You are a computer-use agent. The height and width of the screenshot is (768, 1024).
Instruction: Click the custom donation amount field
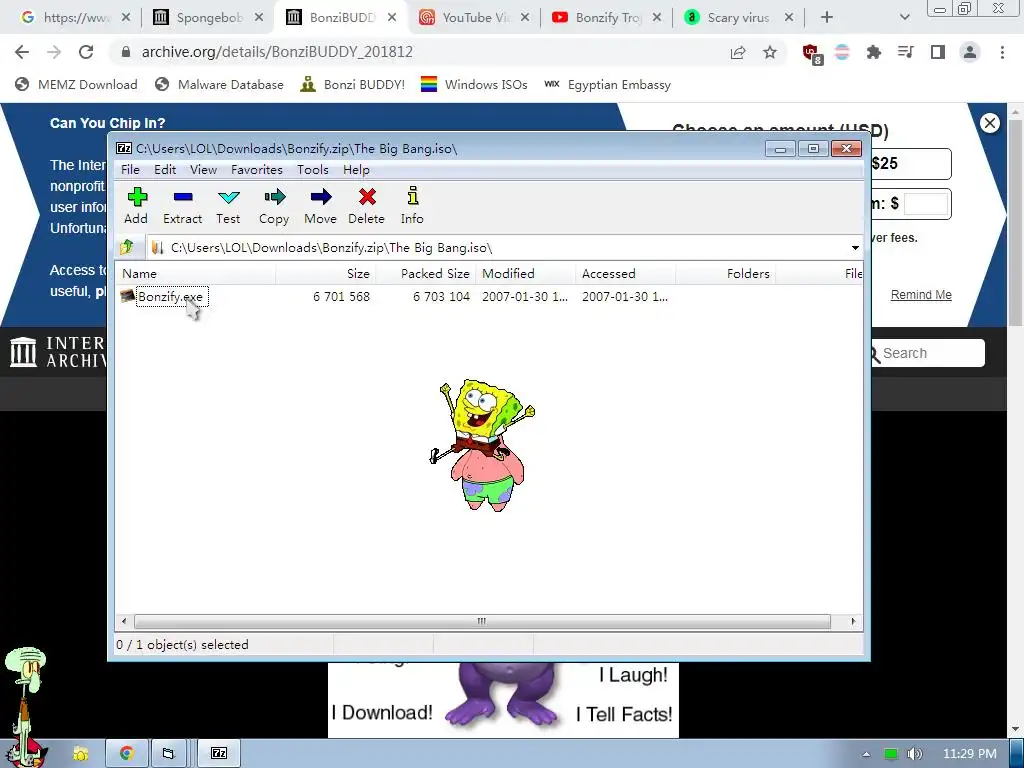(926, 204)
